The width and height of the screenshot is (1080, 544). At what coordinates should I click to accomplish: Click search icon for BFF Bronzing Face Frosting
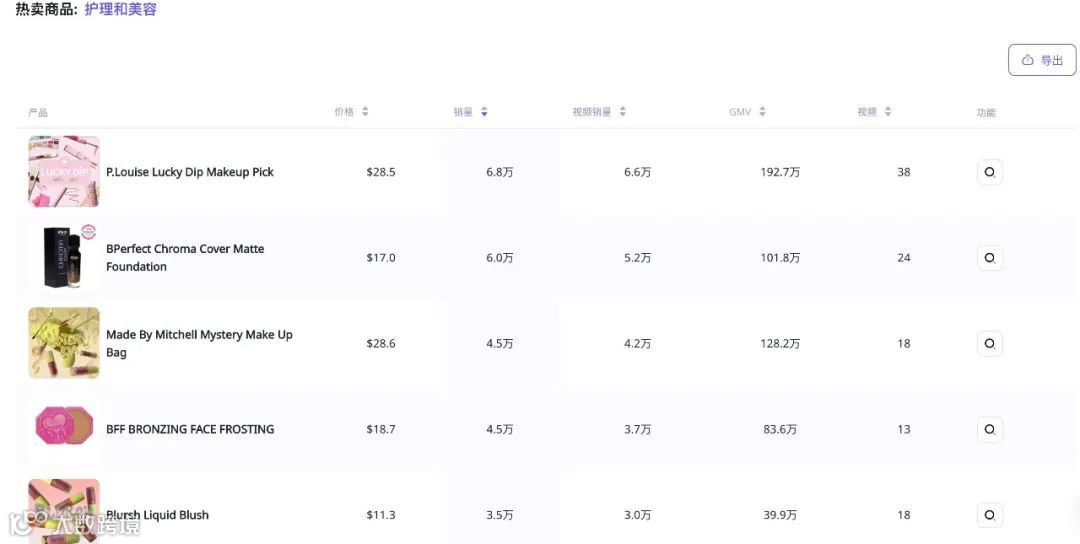pyautogui.click(x=989, y=430)
